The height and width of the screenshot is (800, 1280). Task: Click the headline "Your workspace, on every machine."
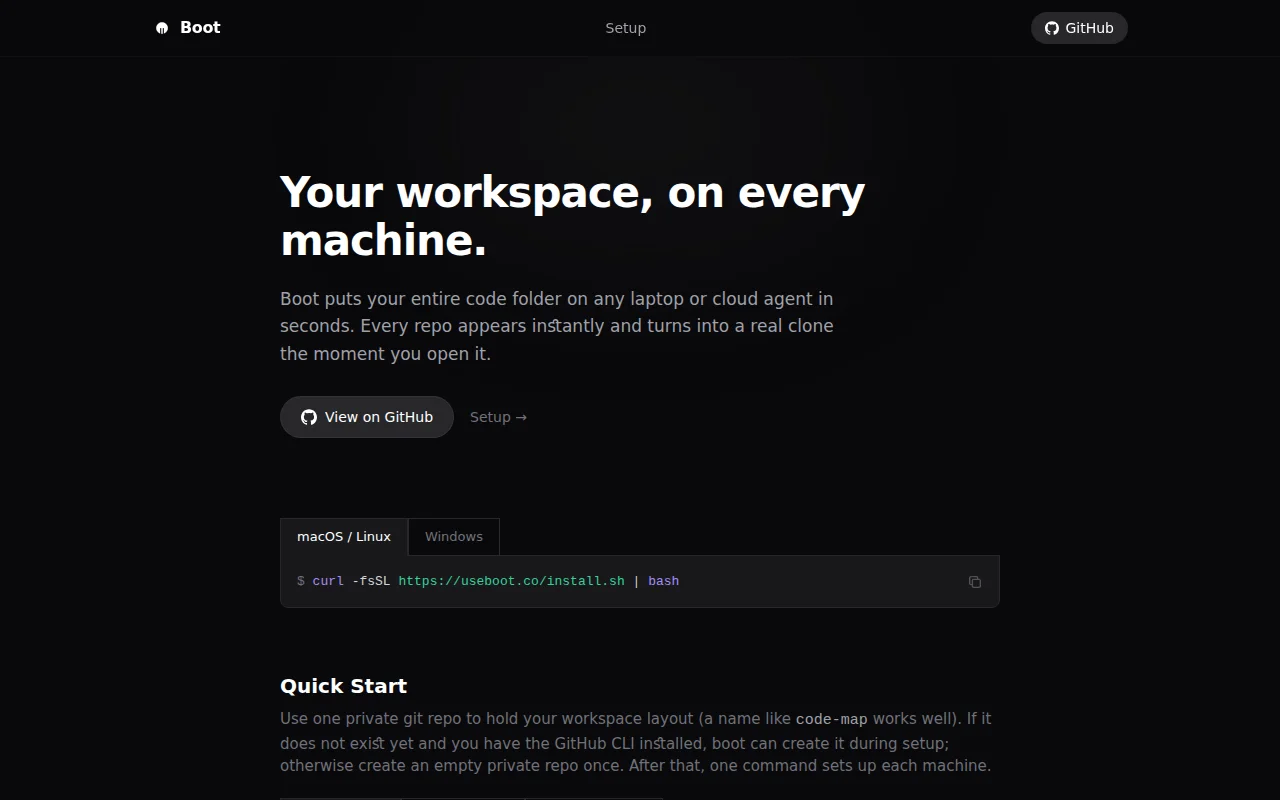[x=573, y=216]
